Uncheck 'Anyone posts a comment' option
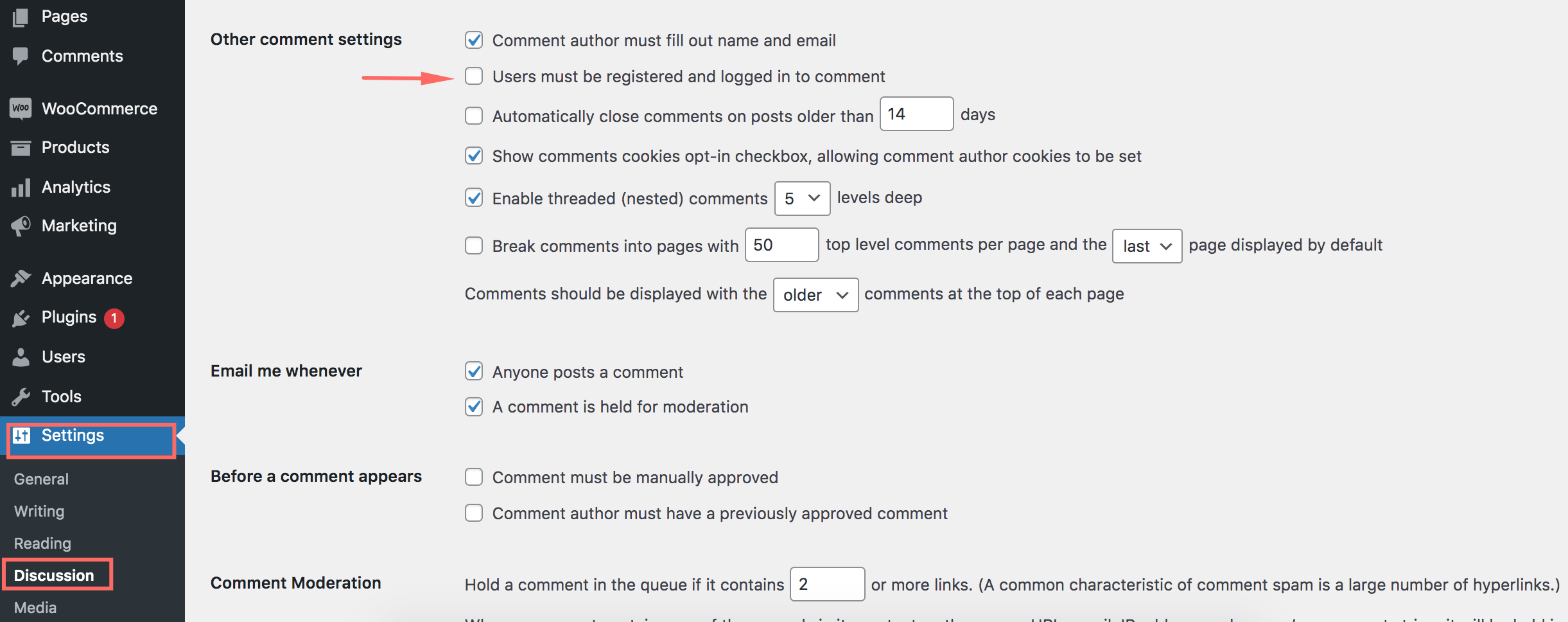 click(x=474, y=371)
